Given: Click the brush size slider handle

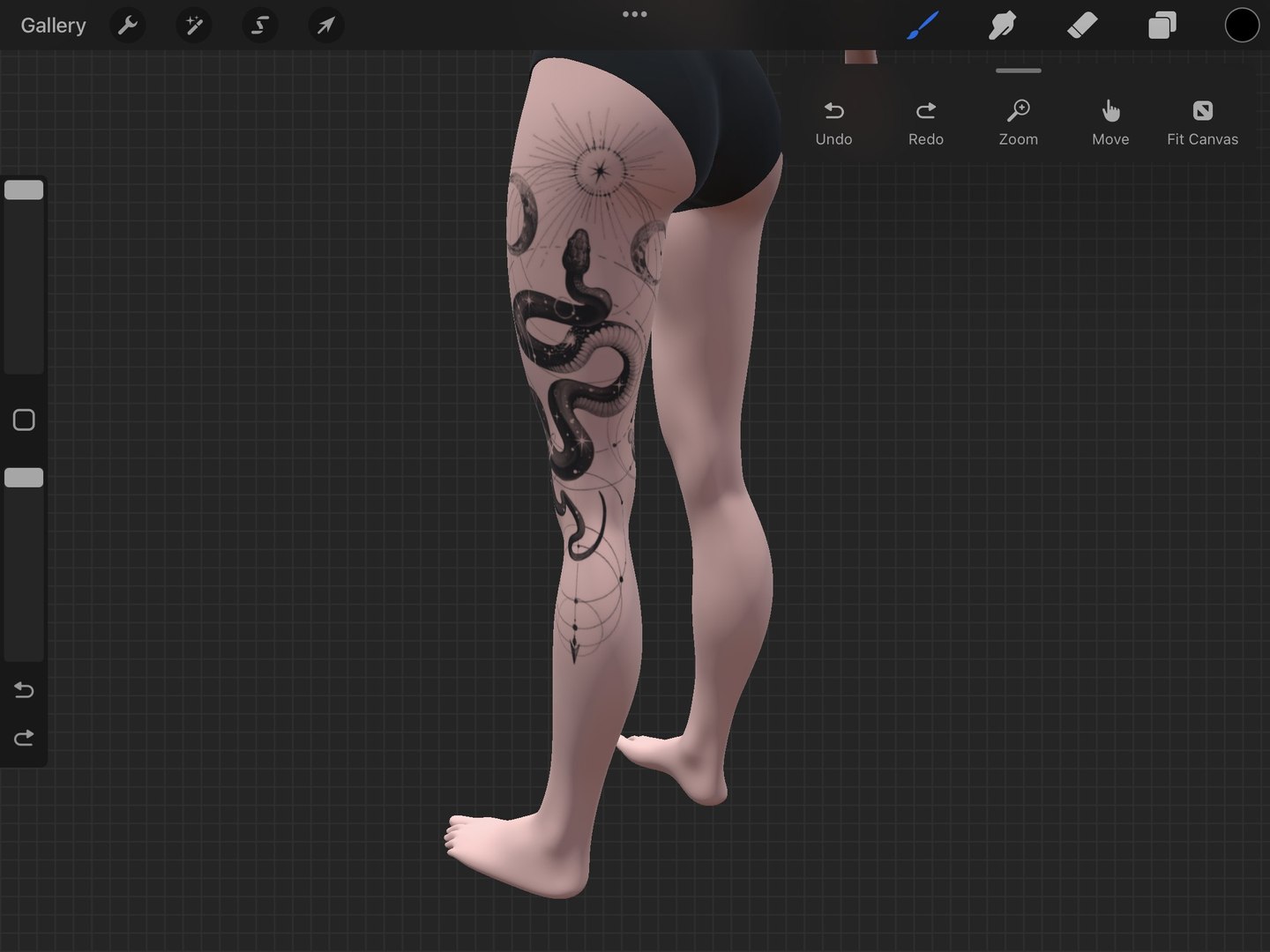Looking at the screenshot, I should click(x=24, y=190).
